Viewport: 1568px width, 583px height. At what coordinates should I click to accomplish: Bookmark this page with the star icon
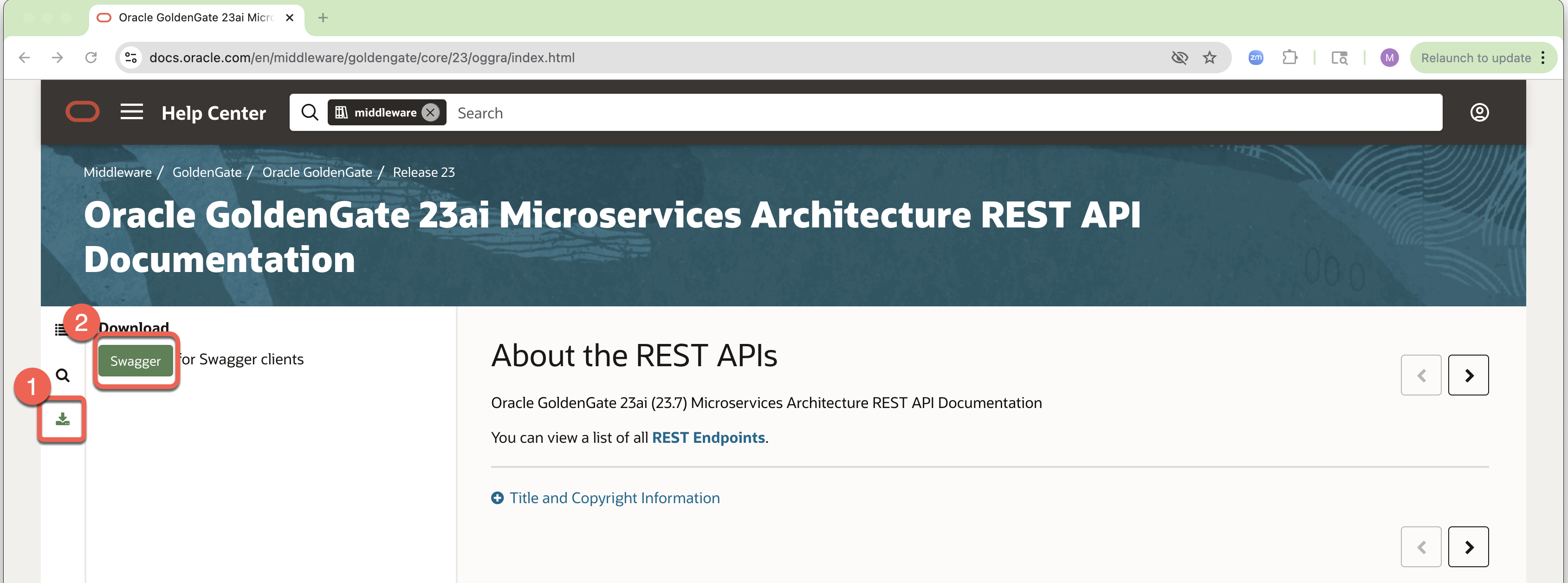pyautogui.click(x=1209, y=58)
